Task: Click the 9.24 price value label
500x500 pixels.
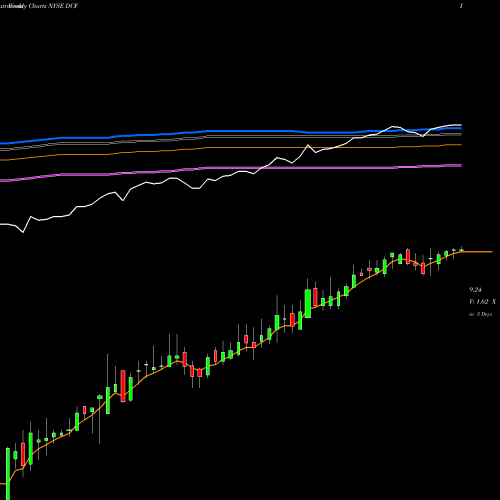Action: (475, 290)
